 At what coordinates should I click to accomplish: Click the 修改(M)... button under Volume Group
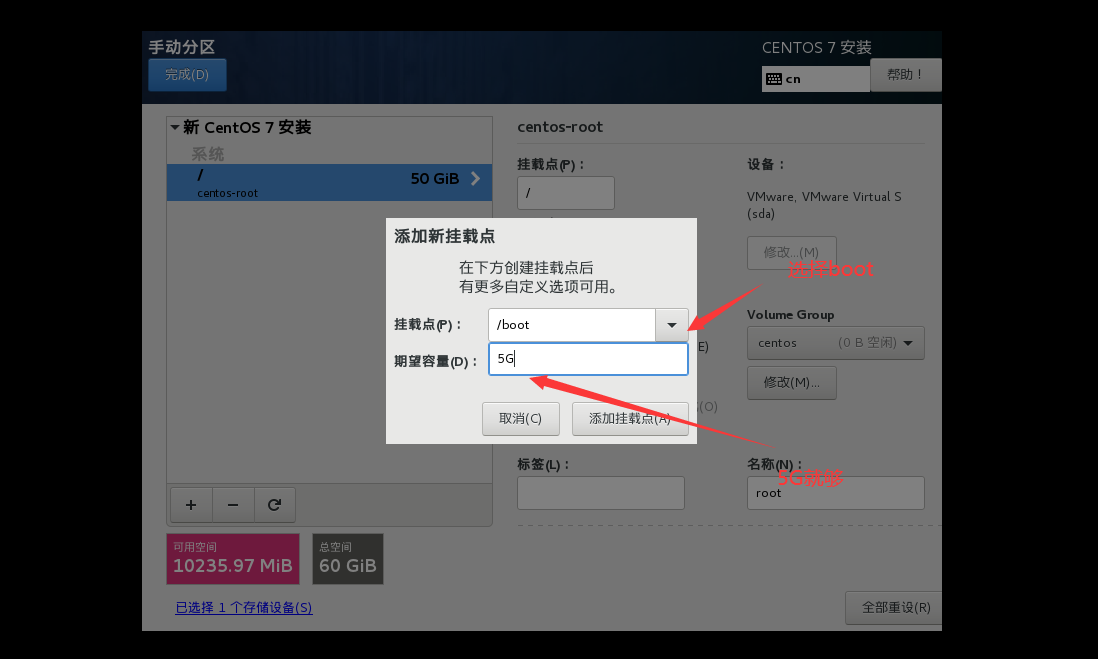(791, 383)
